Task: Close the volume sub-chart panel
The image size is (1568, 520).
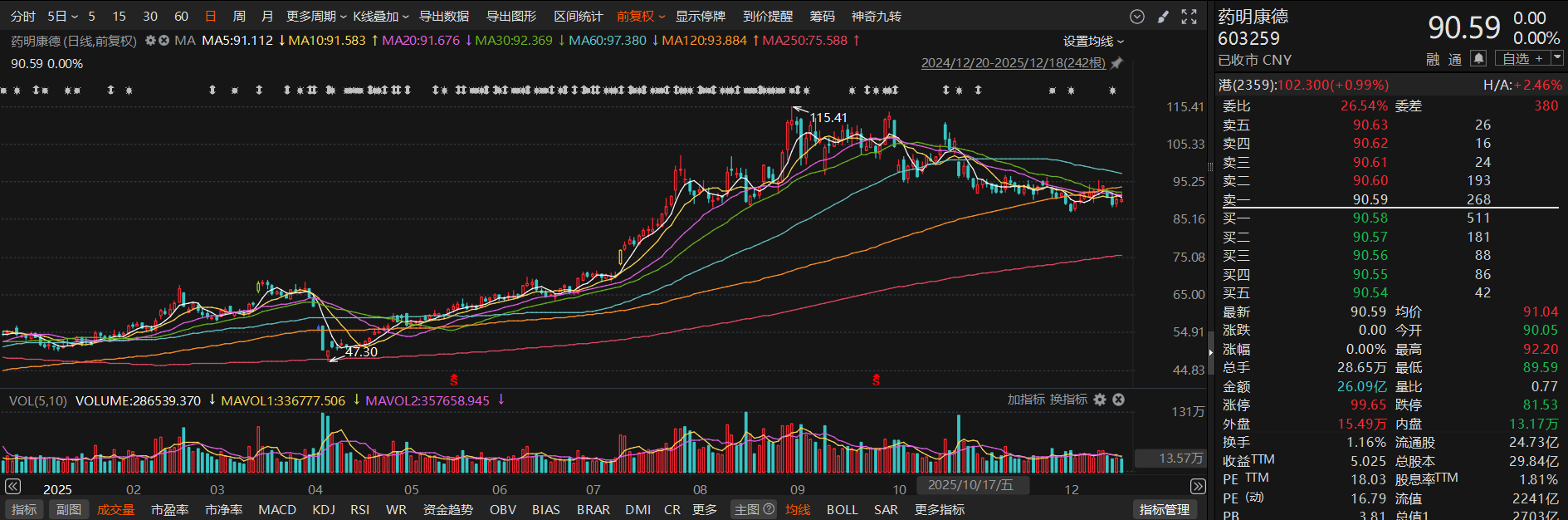Action: click(x=1118, y=400)
